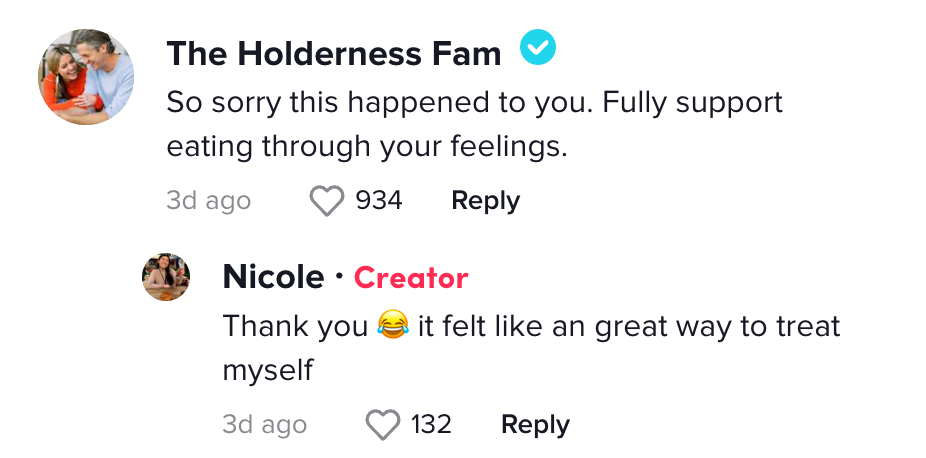The height and width of the screenshot is (458, 926).
Task: Click the red Creator label
Action: pos(411,277)
